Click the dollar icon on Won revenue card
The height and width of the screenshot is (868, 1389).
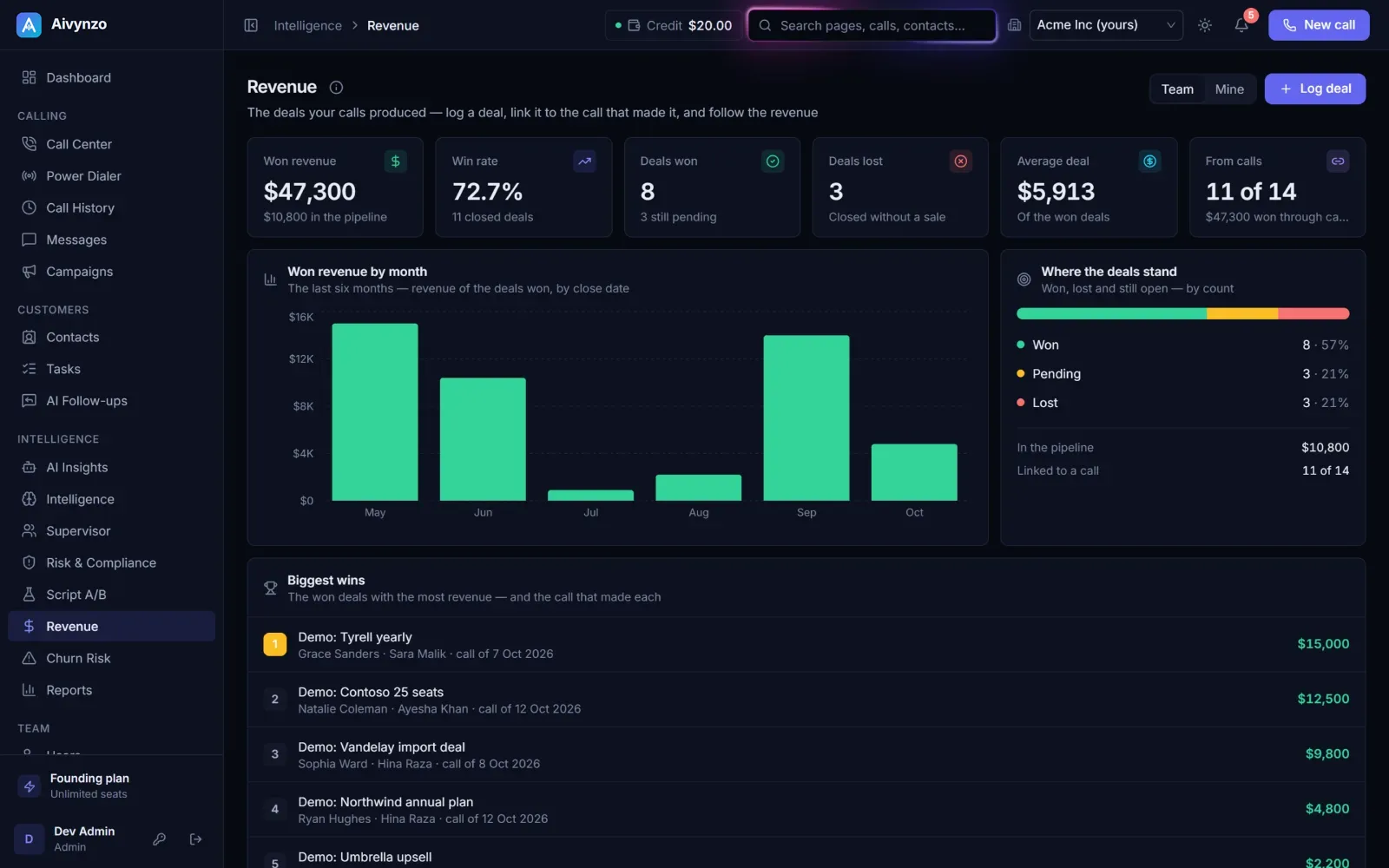pyautogui.click(x=396, y=161)
